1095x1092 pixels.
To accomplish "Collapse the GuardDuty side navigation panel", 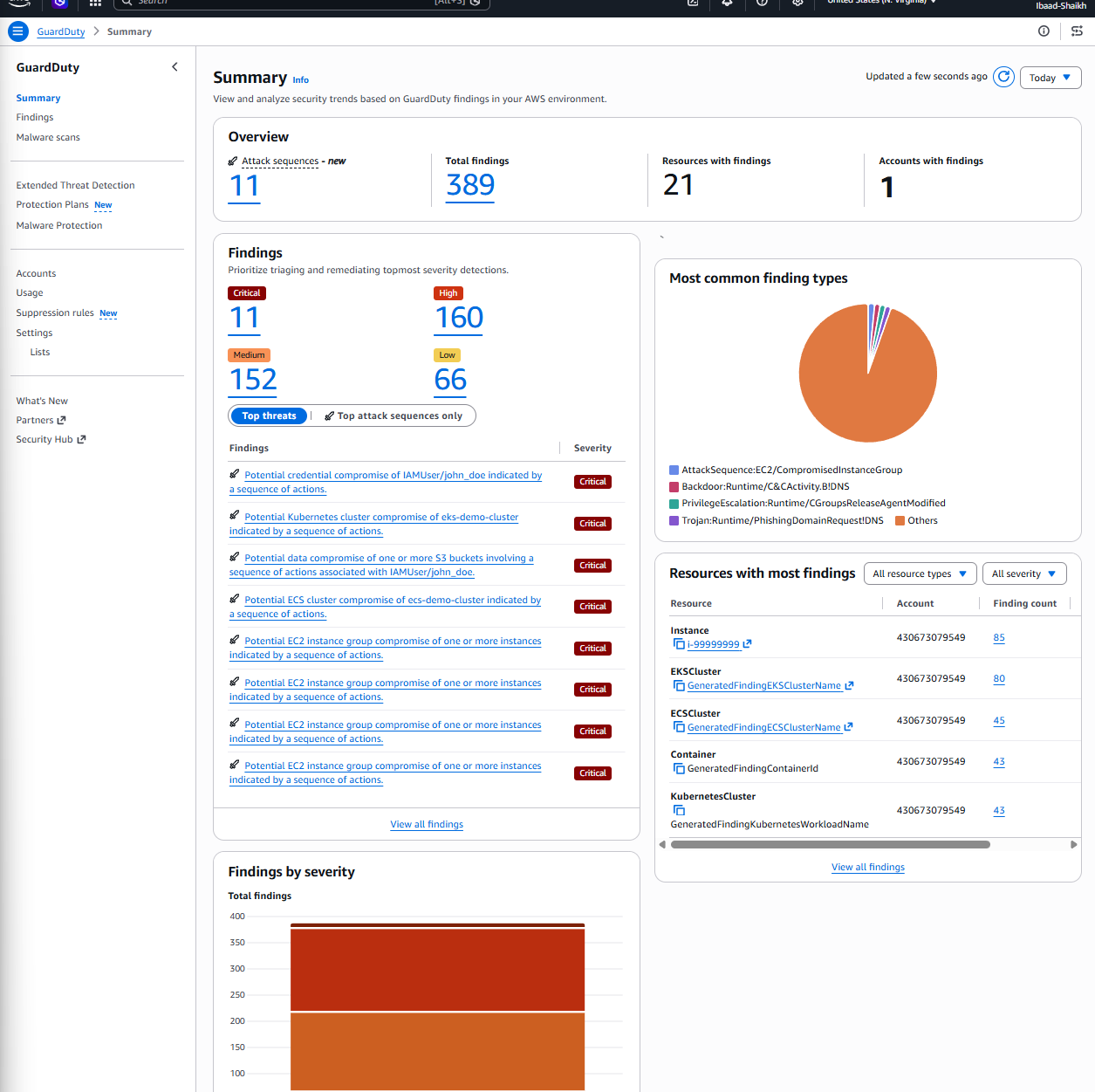I will (175, 67).
